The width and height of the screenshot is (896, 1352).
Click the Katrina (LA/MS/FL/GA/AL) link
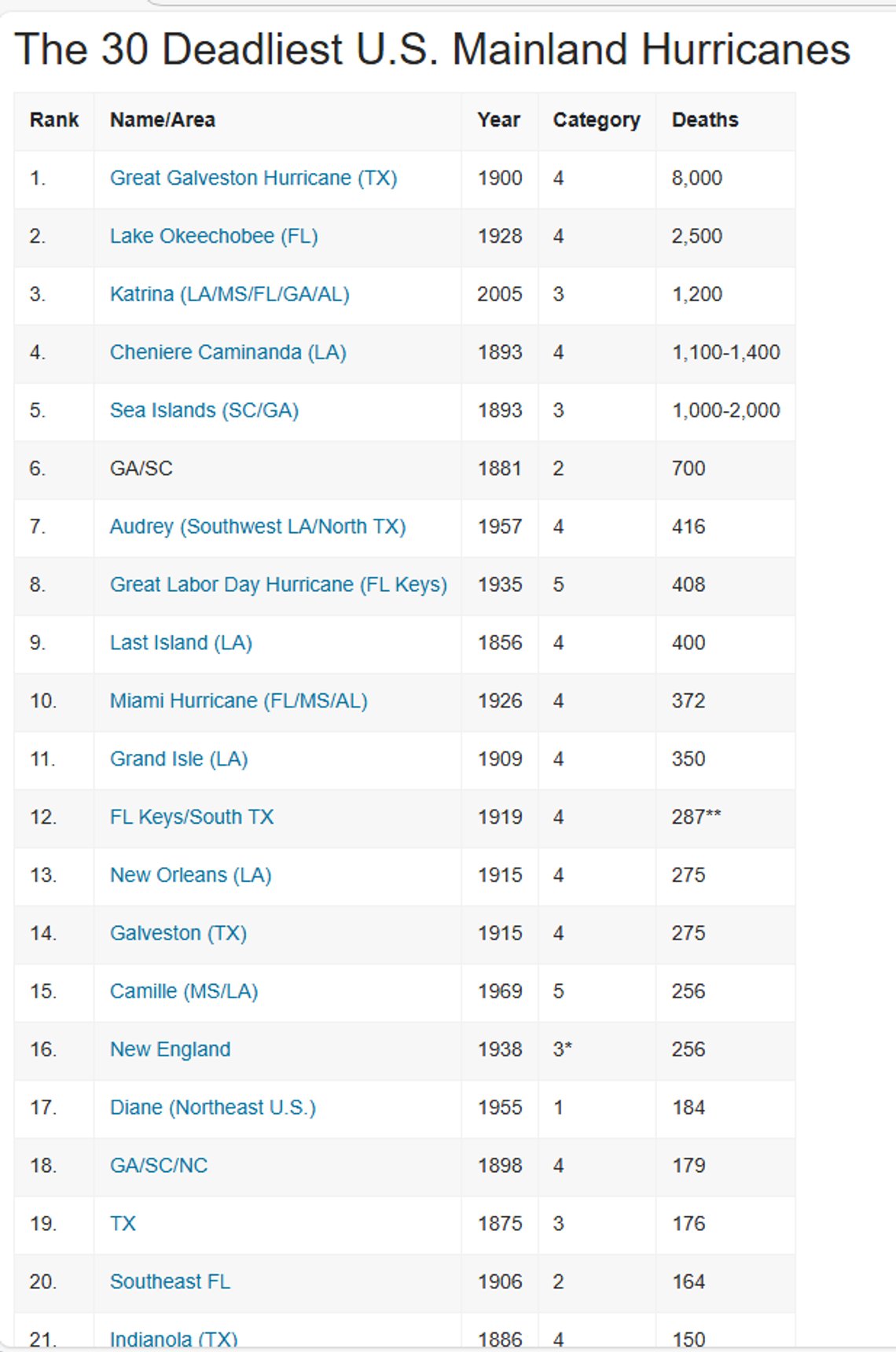tap(230, 295)
